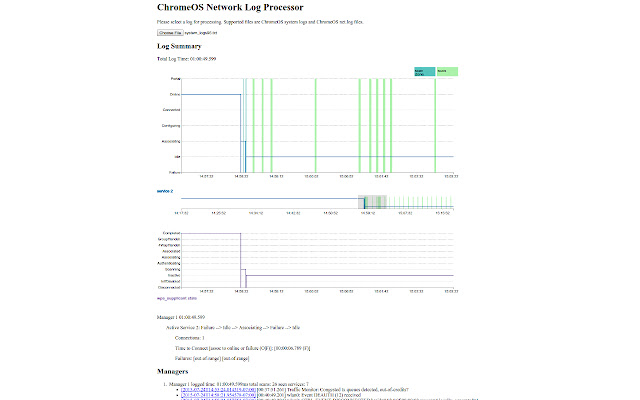640x400 pixels.
Task: Click the Active Service 2 state transitions line
Action: [x=233, y=328]
